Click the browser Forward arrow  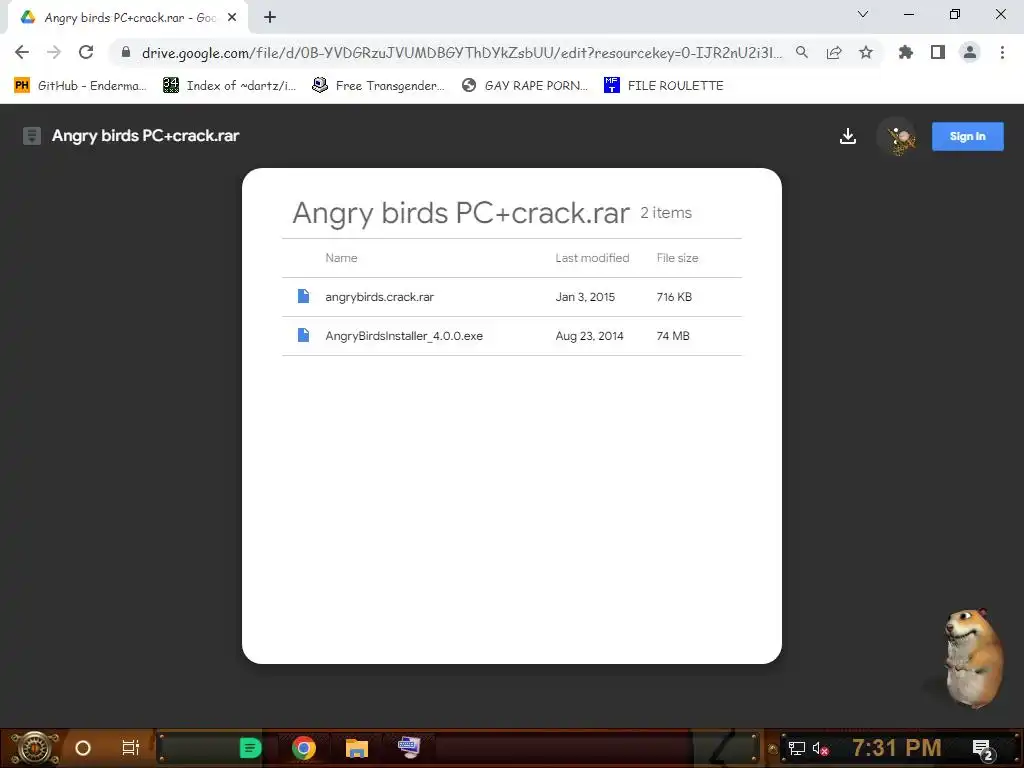(x=54, y=52)
